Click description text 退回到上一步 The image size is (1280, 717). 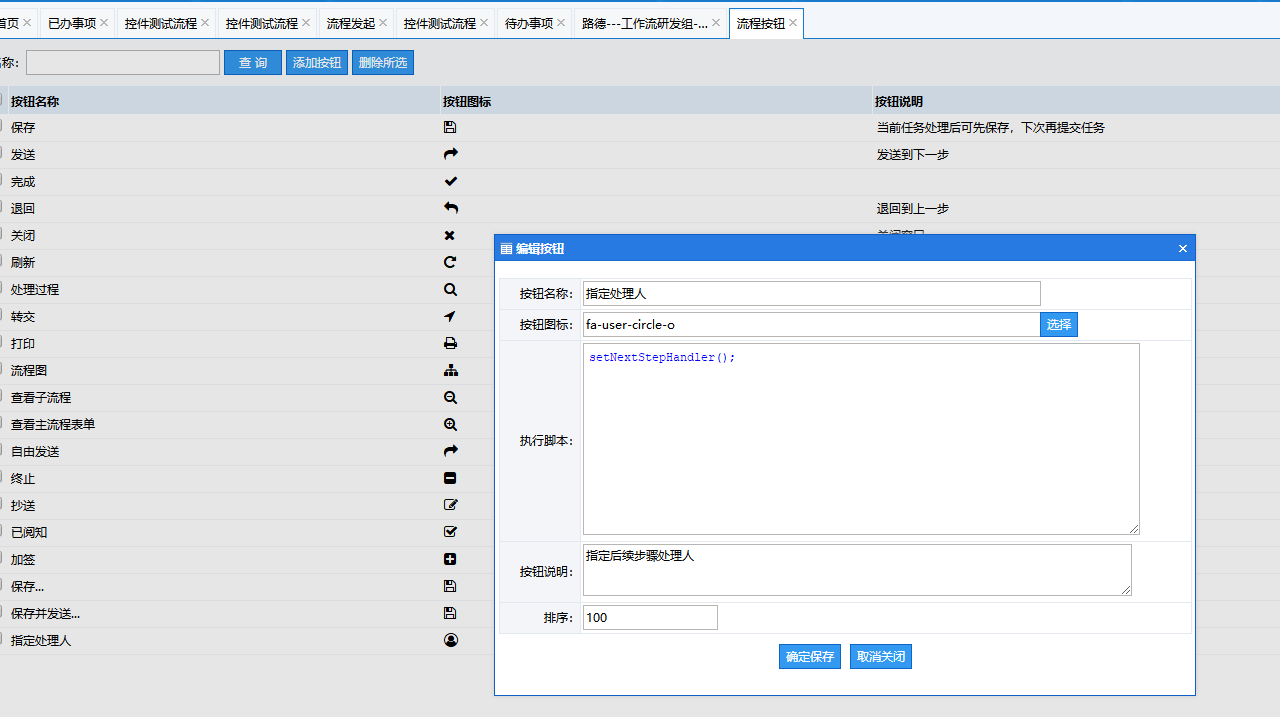pos(913,209)
